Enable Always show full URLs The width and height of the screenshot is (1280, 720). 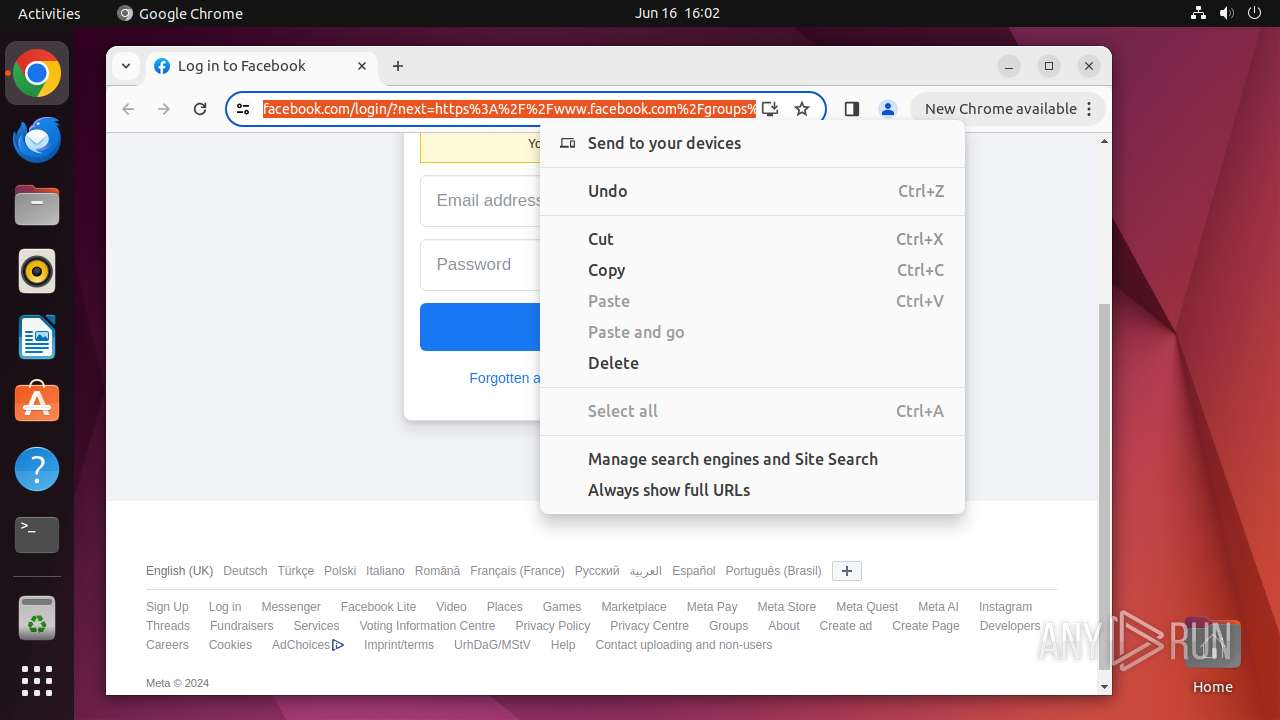752,490
